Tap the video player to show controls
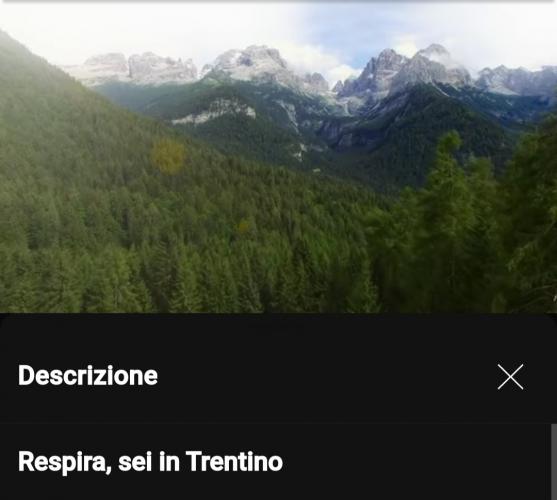Image resolution: width=557 pixels, height=500 pixels. pyautogui.click(x=278, y=156)
